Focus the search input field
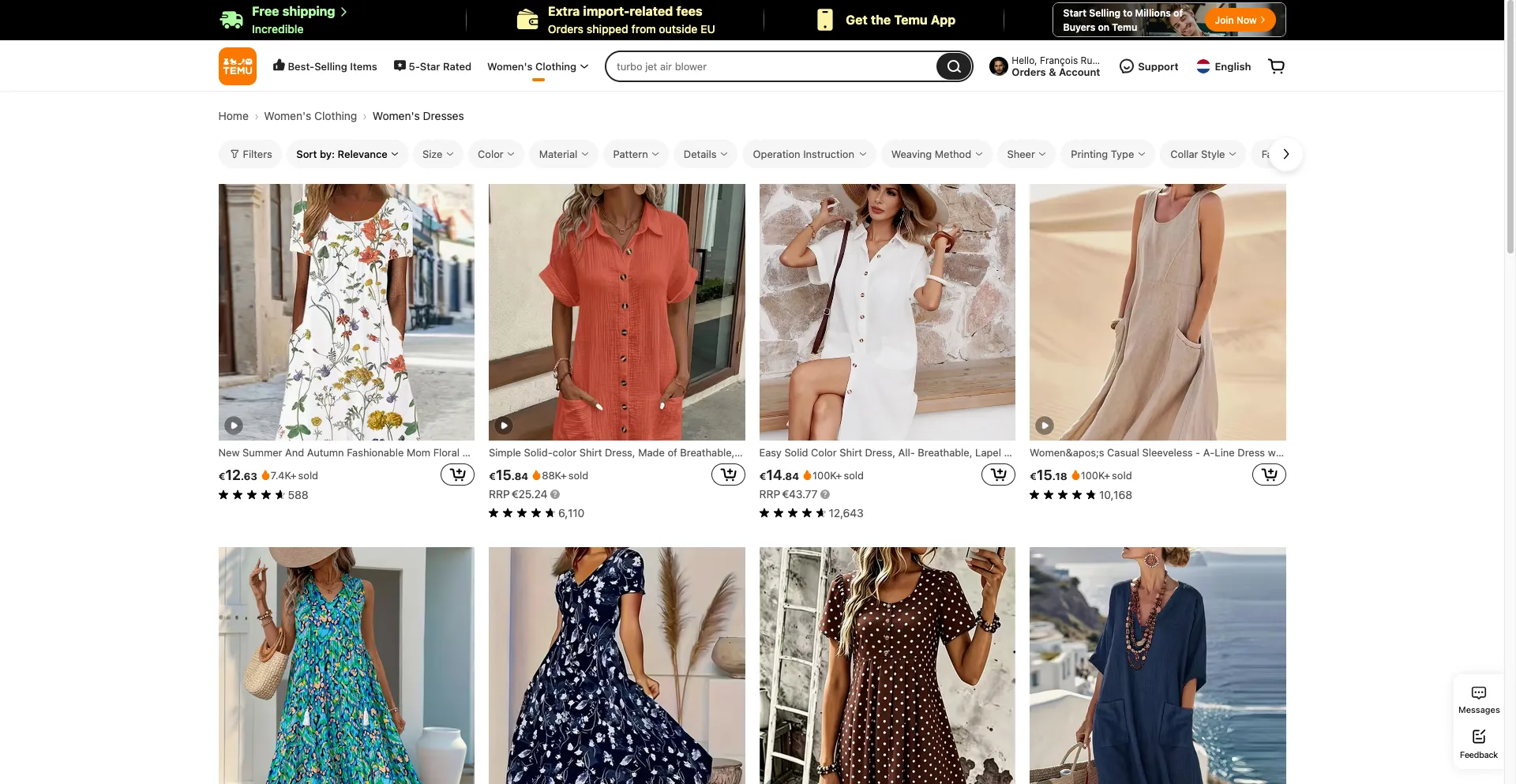This screenshot has height=784, width=1516. 774,66
